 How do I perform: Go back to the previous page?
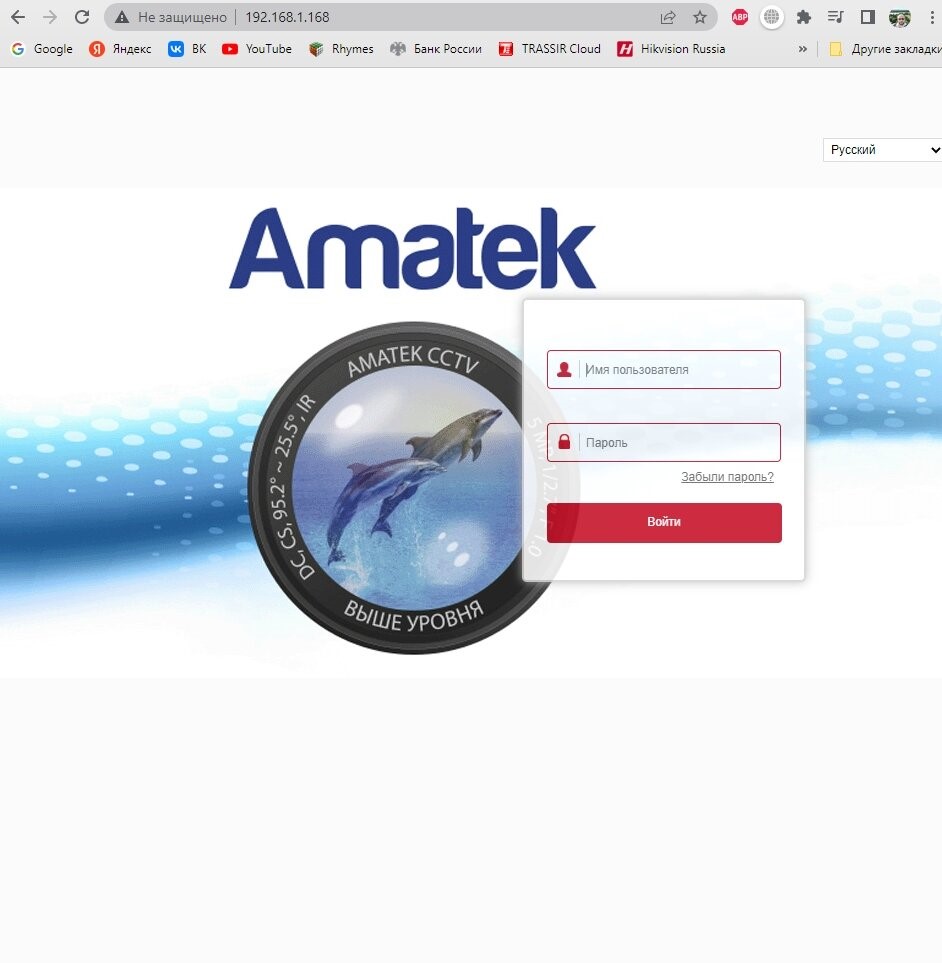pos(18,17)
